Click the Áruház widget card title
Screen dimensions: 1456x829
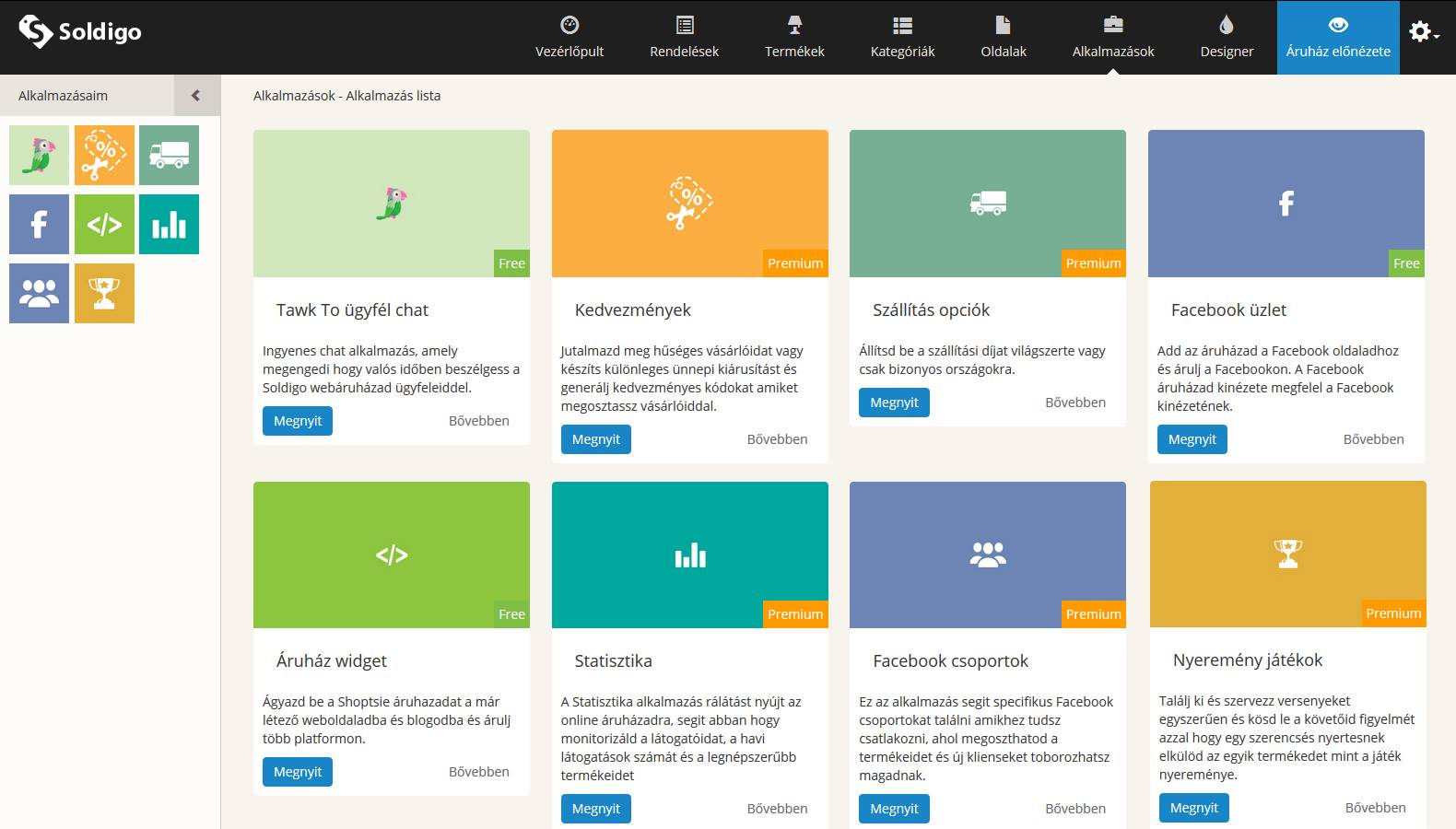332,661
